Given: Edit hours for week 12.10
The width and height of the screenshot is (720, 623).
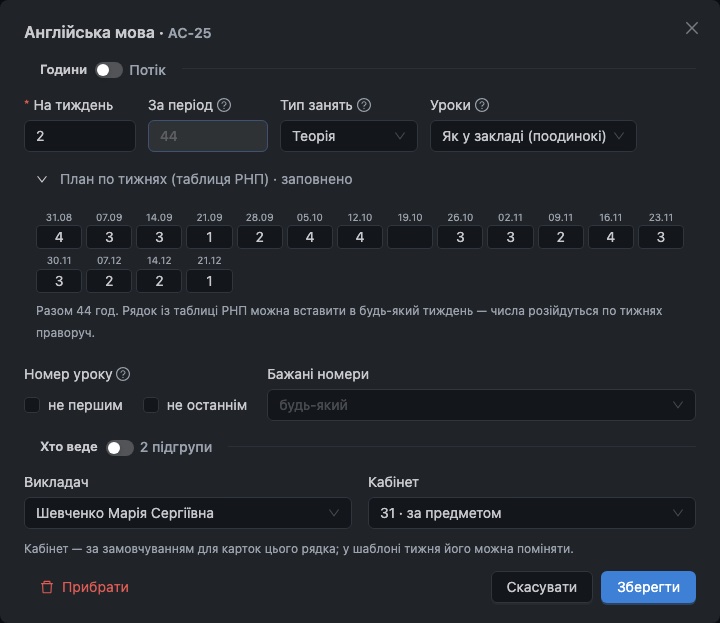Looking at the screenshot, I should [x=360, y=237].
